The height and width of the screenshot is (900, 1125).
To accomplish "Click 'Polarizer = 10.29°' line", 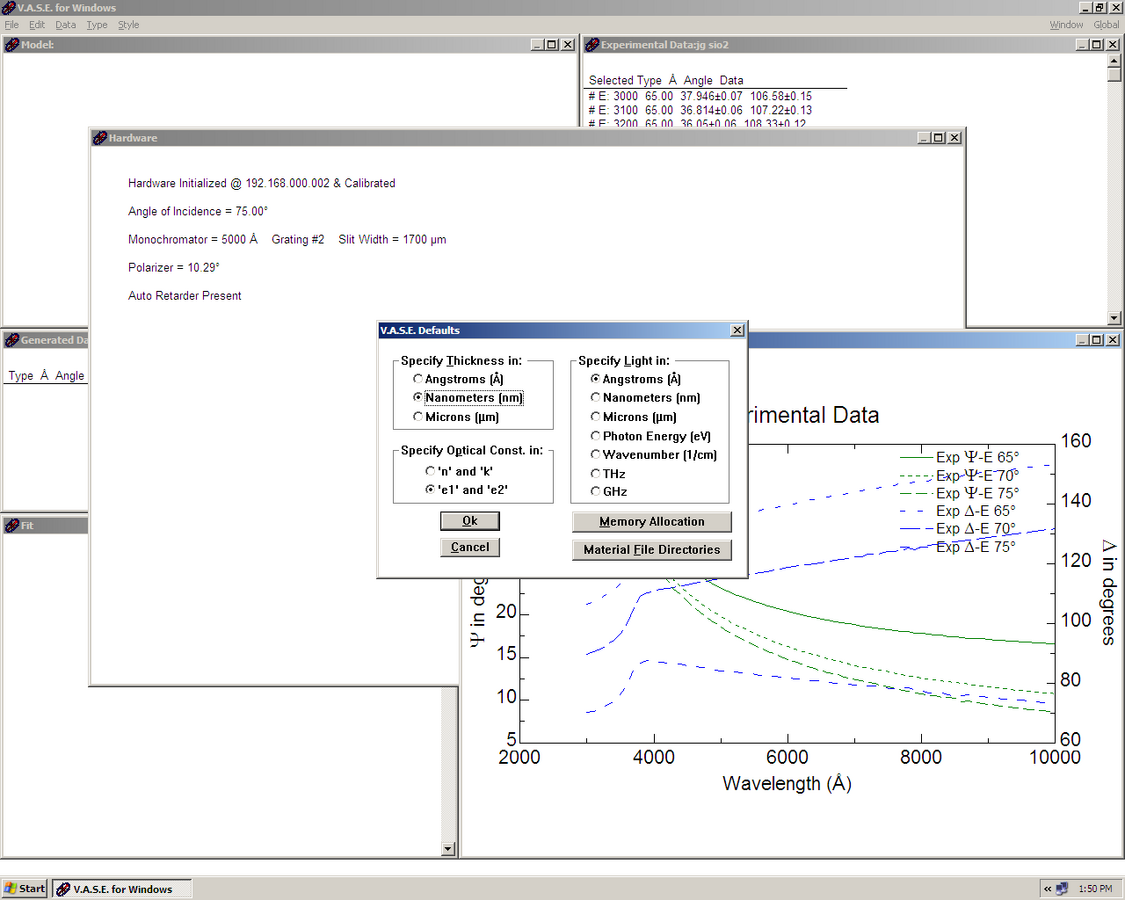I will click(173, 267).
